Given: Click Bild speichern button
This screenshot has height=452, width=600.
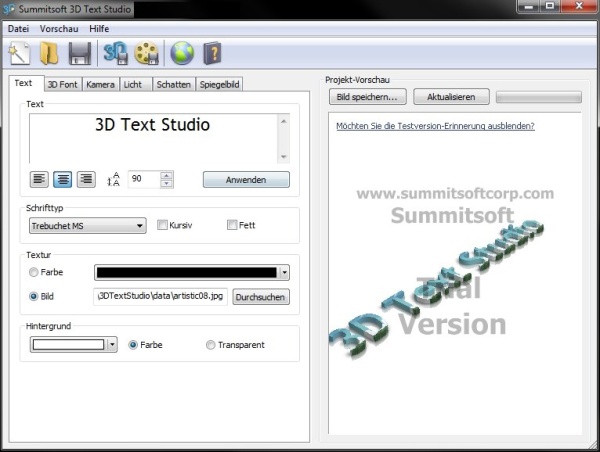Looking at the screenshot, I should click(x=367, y=97).
